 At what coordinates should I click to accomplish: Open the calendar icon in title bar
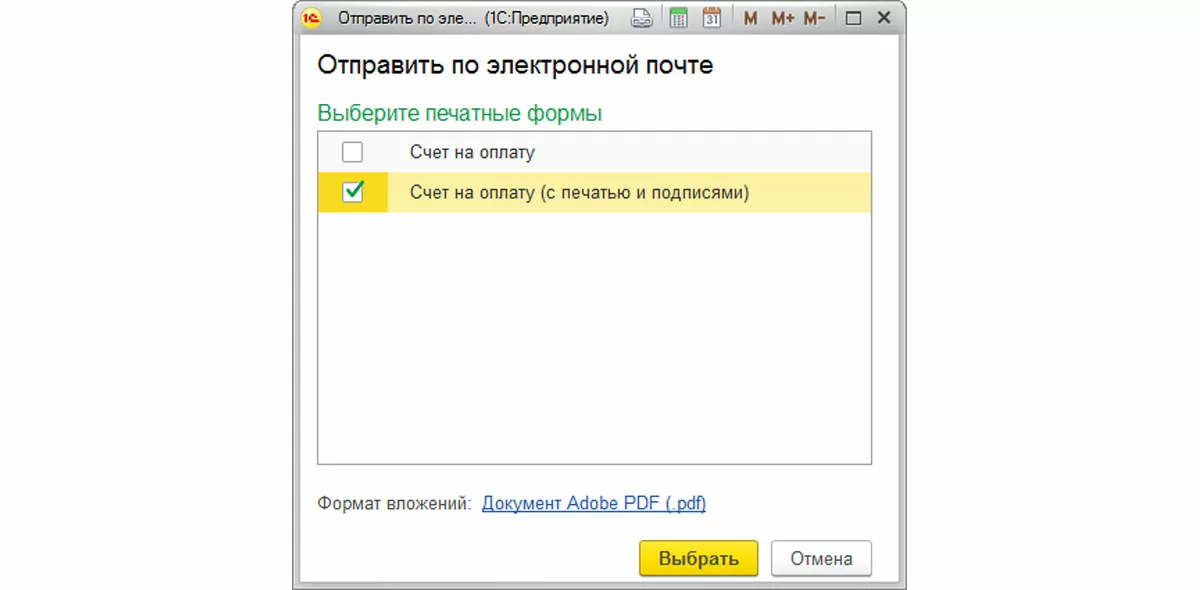pyautogui.click(x=712, y=18)
